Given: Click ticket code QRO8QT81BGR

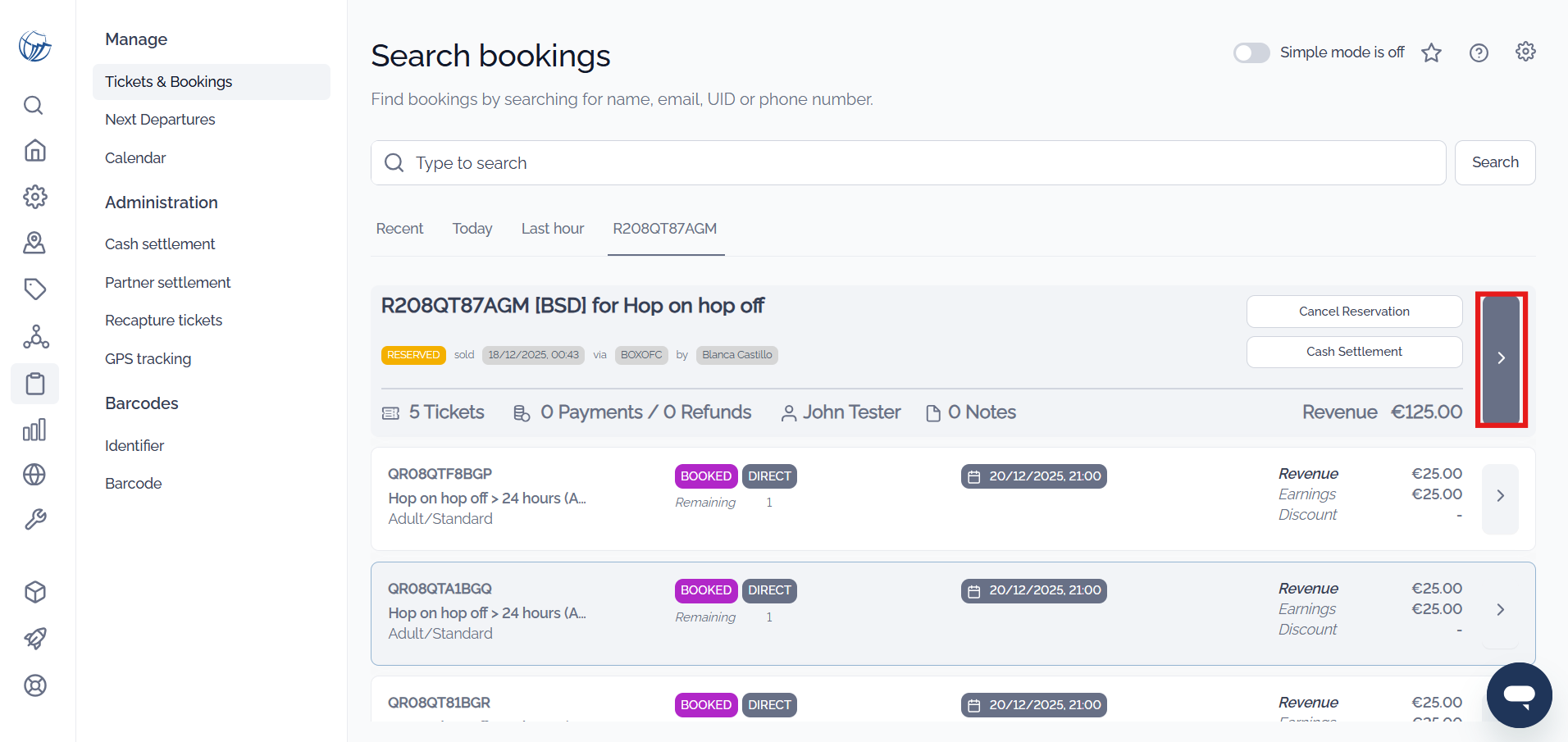Looking at the screenshot, I should coord(439,703).
